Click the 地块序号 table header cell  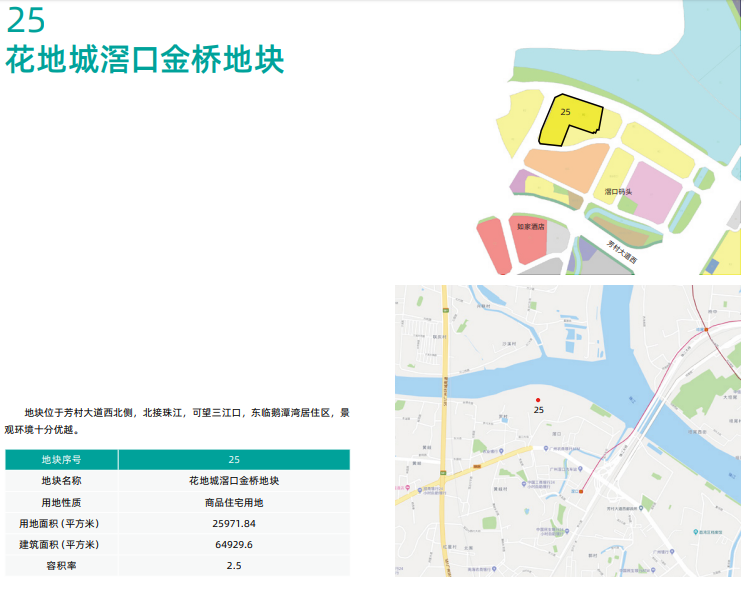pos(61,460)
